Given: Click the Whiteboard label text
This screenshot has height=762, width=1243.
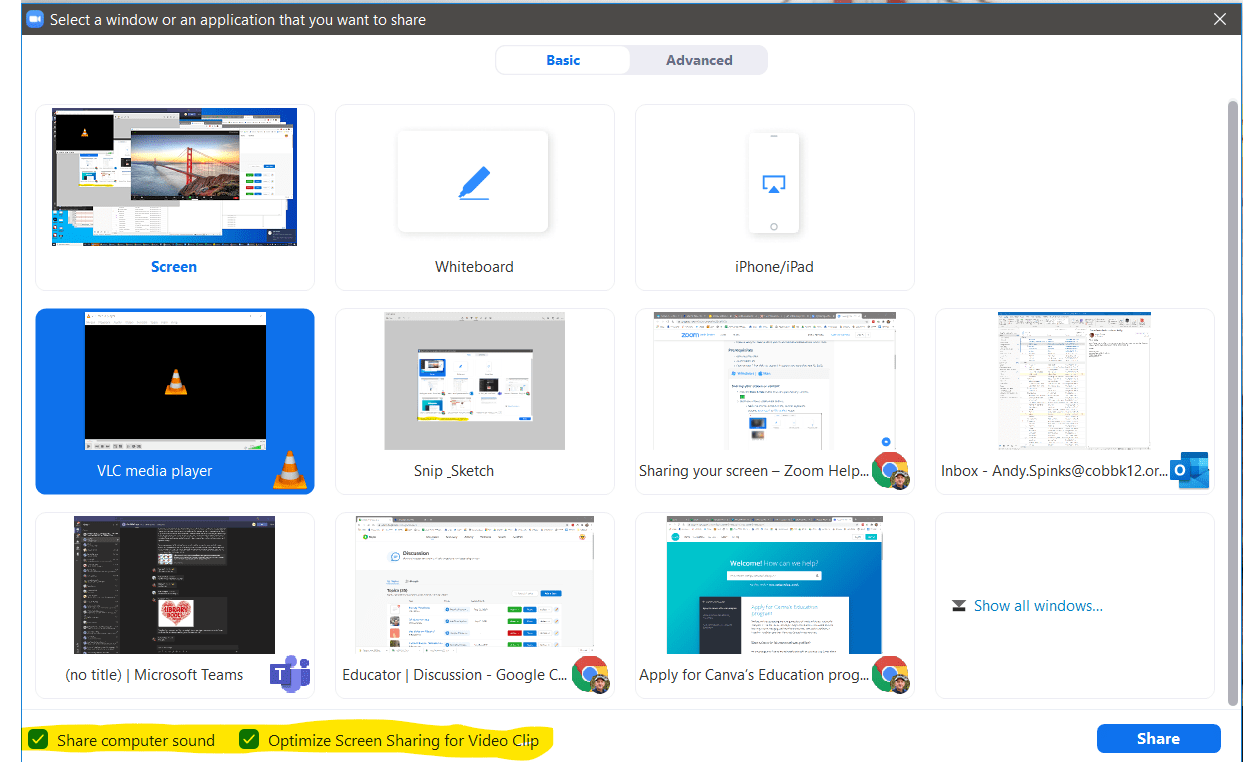Looking at the screenshot, I should pyautogui.click(x=474, y=267).
